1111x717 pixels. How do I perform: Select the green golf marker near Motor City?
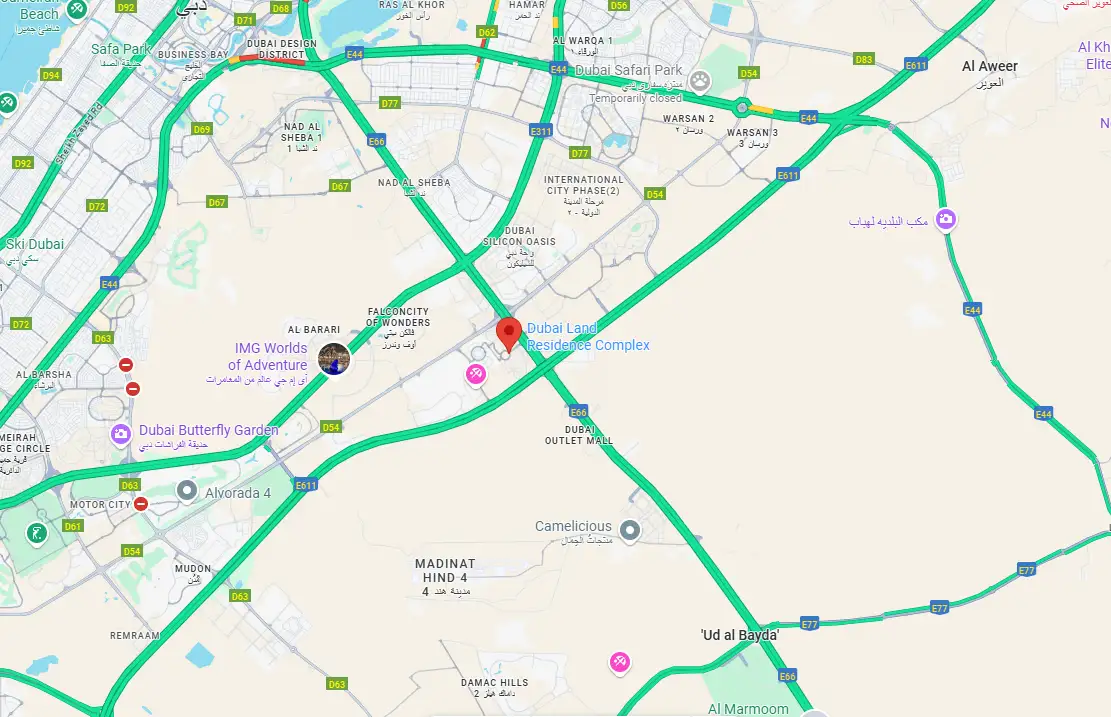point(37,533)
